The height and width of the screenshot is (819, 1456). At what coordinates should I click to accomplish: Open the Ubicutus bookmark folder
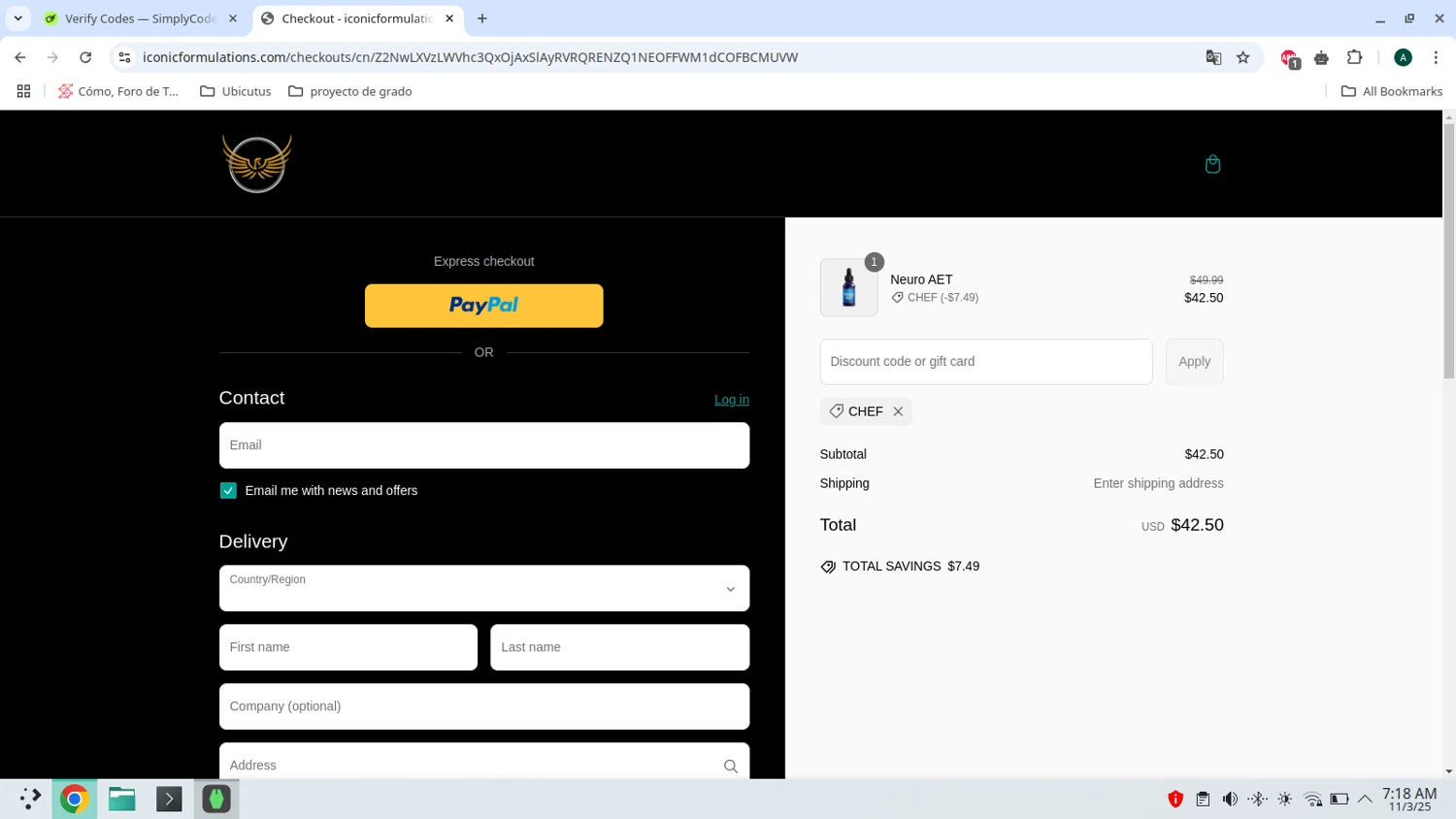pos(236,91)
